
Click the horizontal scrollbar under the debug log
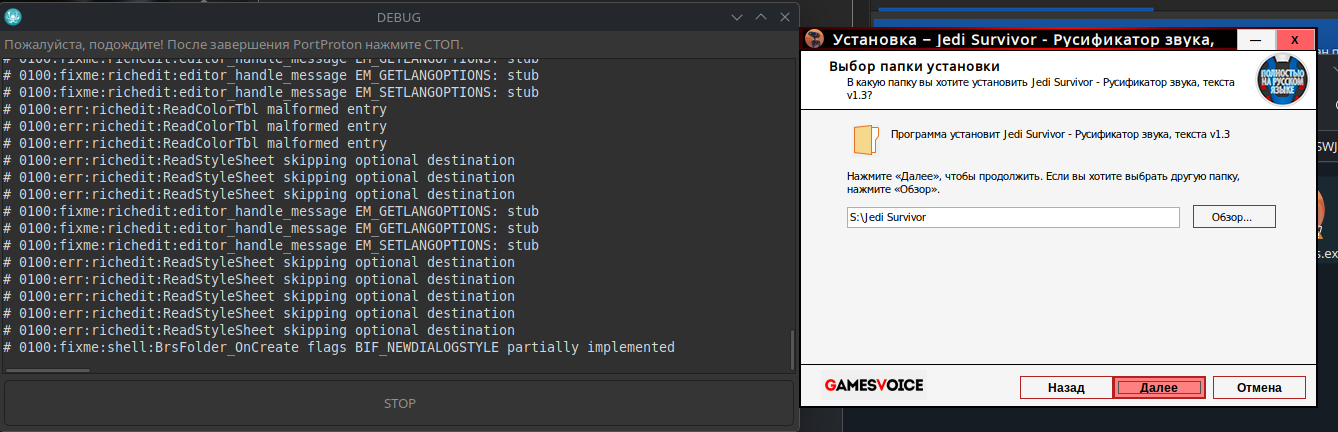point(46,371)
